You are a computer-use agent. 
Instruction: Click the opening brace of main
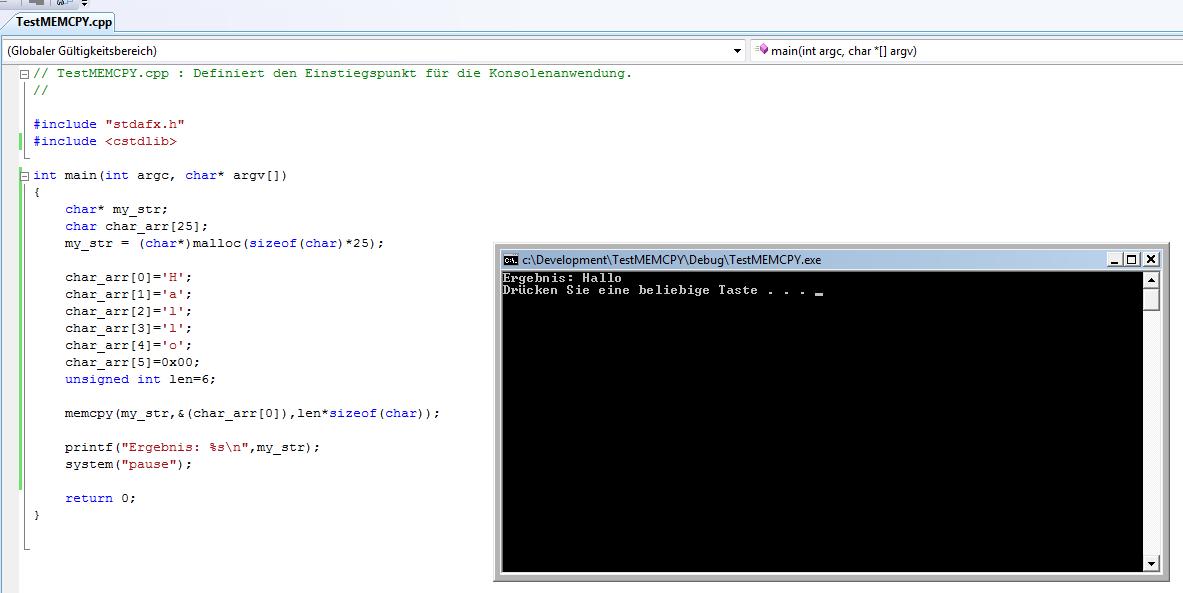coord(37,192)
